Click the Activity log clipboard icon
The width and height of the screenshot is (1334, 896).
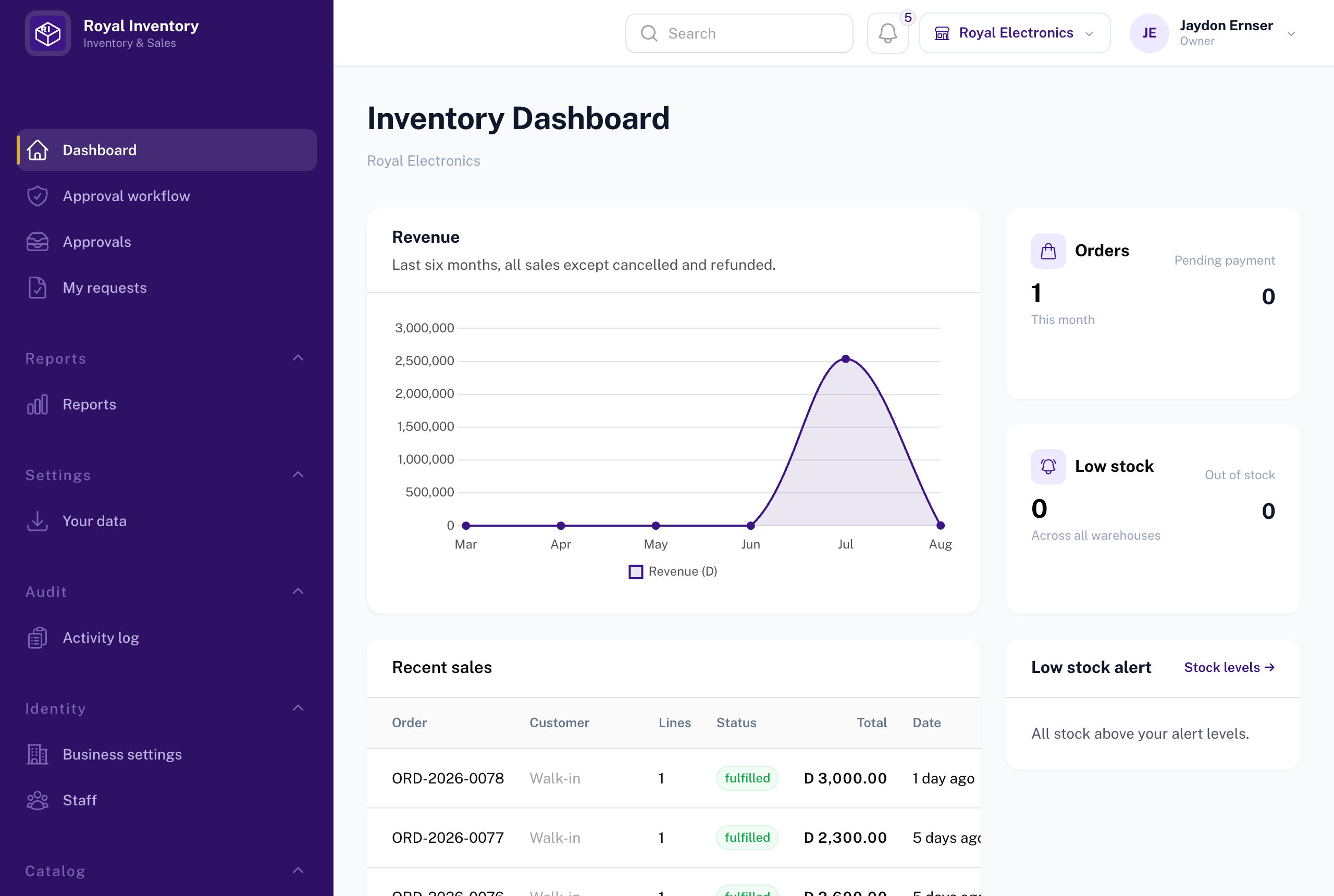[38, 638]
